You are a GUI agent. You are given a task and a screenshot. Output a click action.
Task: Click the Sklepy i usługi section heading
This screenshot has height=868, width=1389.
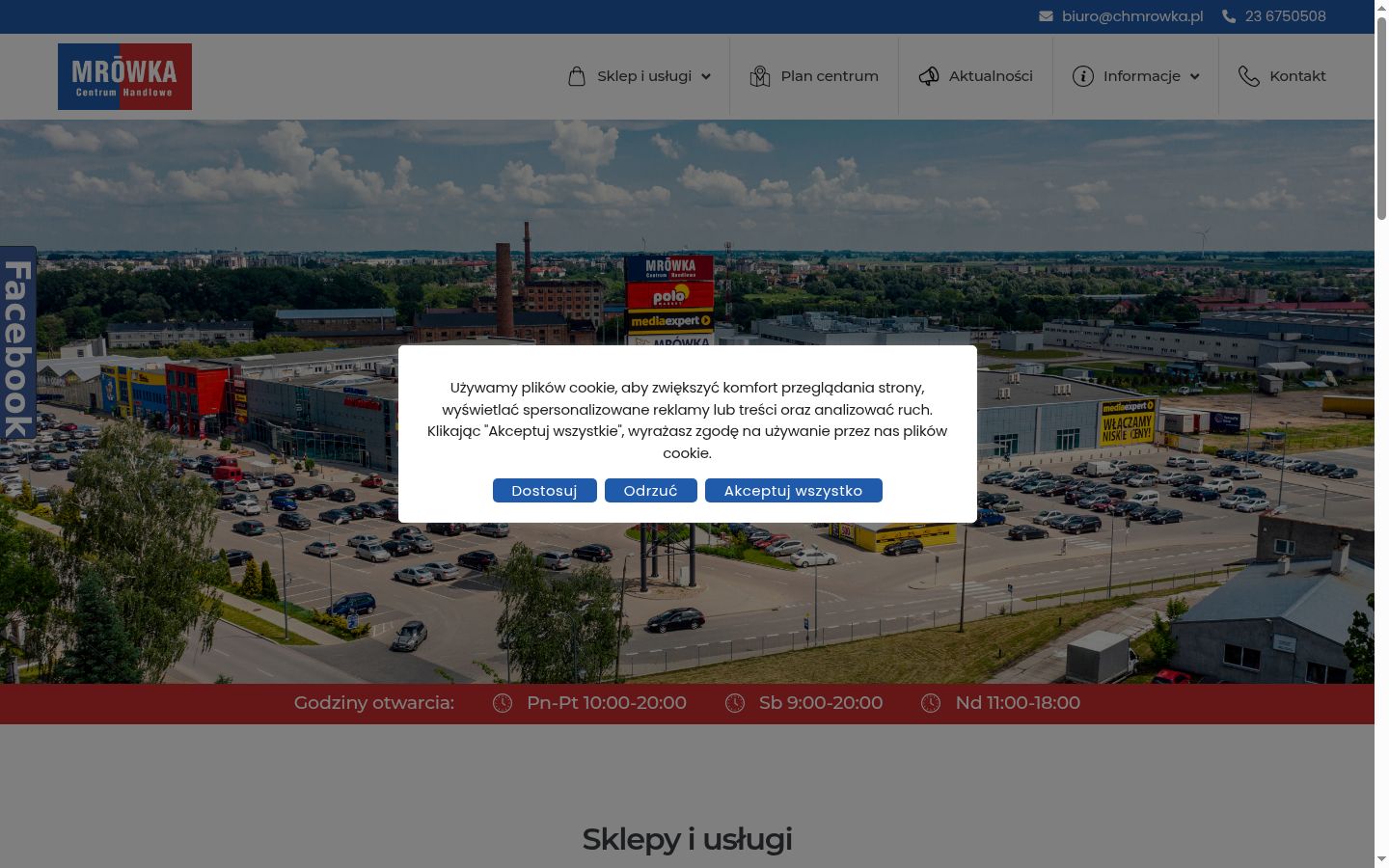pyautogui.click(x=687, y=839)
